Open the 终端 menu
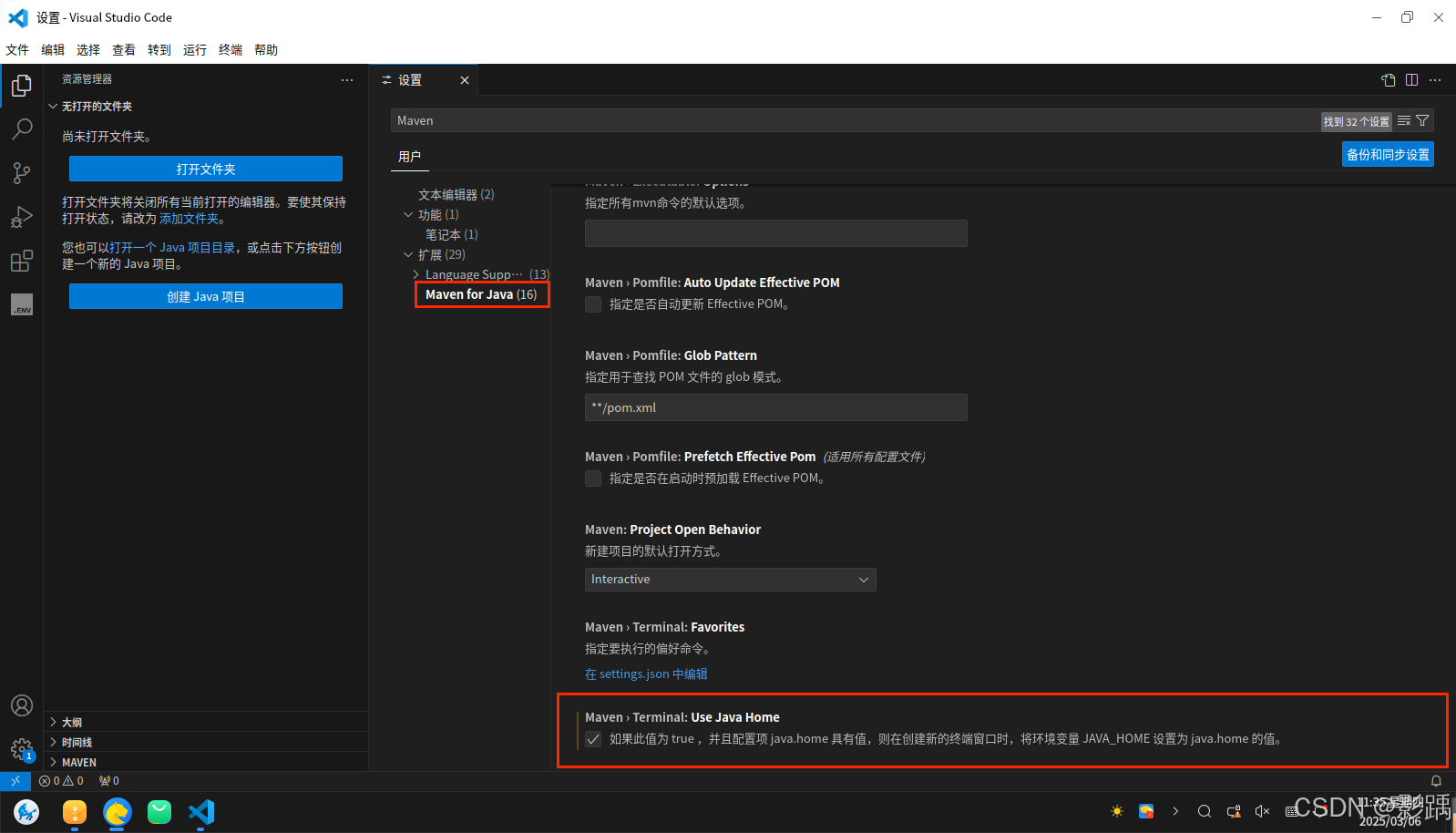Viewport: 1456px width, 833px height. [231, 50]
